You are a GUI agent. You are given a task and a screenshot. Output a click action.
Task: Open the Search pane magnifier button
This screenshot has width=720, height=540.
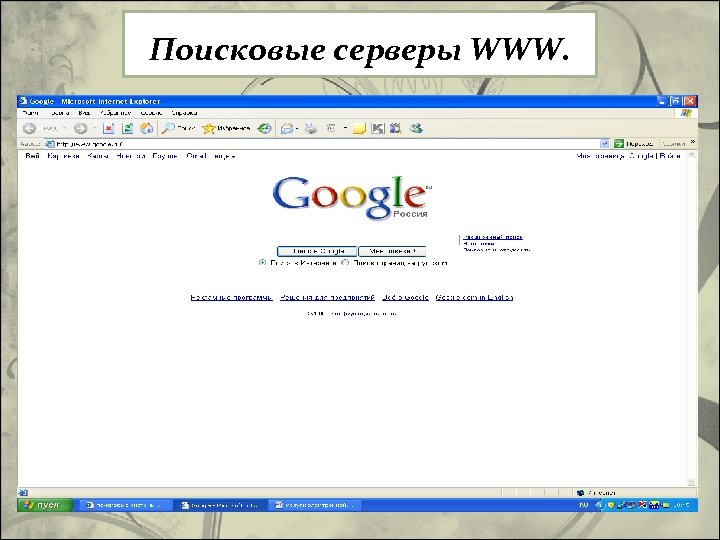[179, 129]
